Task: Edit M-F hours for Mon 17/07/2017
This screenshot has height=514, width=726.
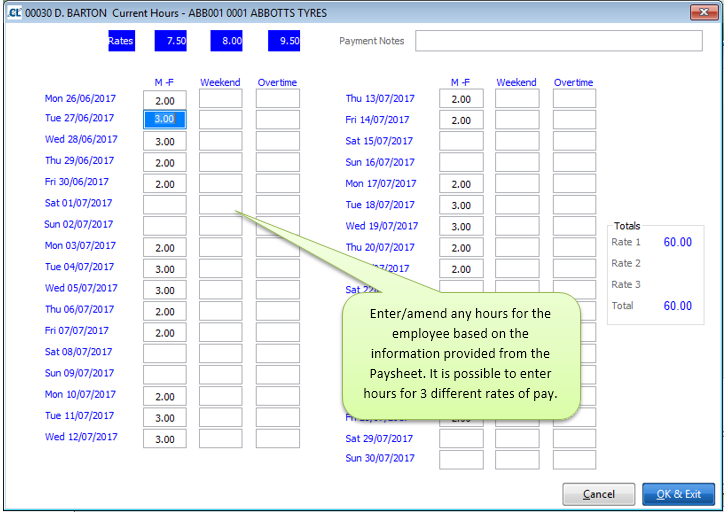Action: 461,184
